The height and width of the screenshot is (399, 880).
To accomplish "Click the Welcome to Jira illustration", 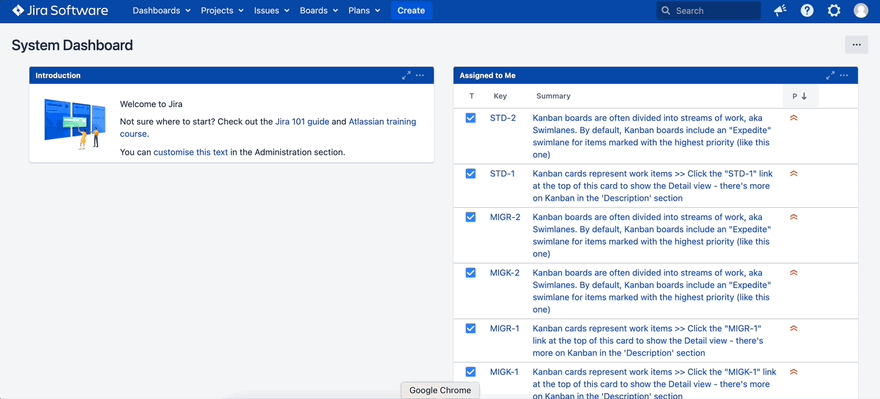I will coord(75,124).
